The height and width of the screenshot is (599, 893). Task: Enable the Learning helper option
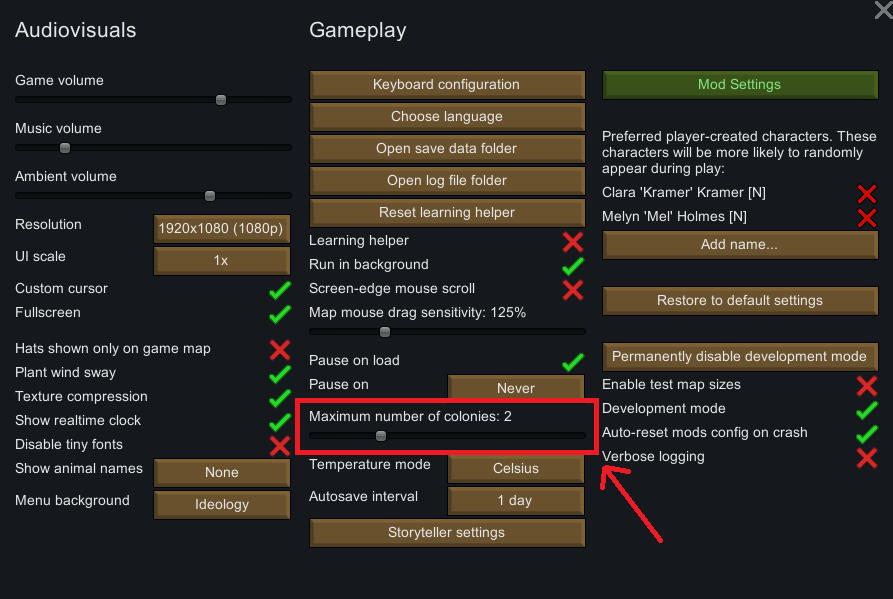572,242
